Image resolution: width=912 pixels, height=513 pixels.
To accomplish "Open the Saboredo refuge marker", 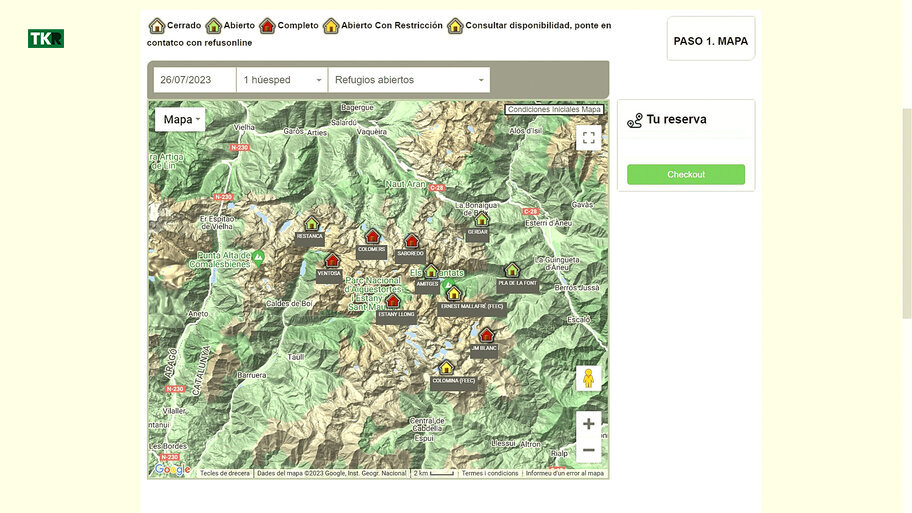I will (x=411, y=241).
